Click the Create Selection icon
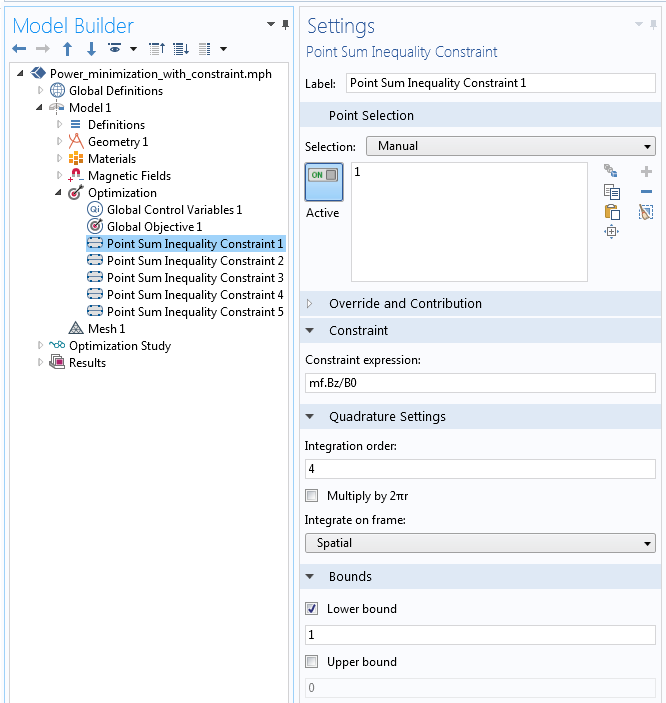Image resolution: width=666 pixels, height=703 pixels. 611,171
